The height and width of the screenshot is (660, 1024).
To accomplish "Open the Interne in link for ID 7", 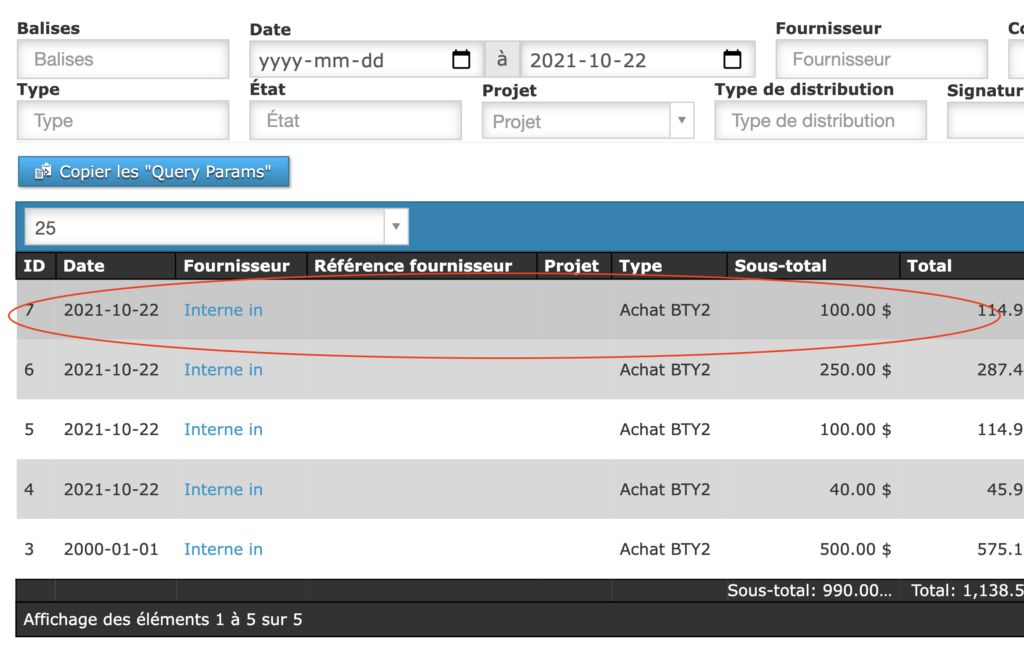I will tap(223, 310).
